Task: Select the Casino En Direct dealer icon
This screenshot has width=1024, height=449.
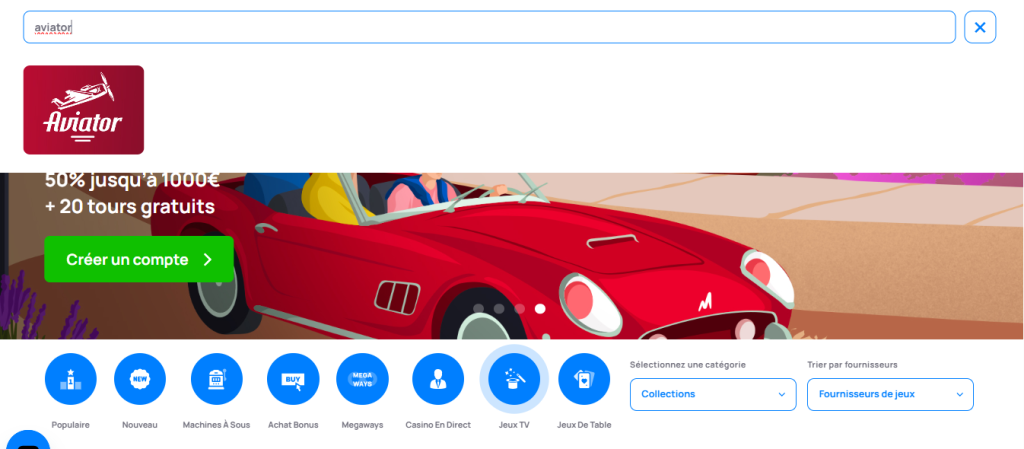Action: tap(438, 379)
